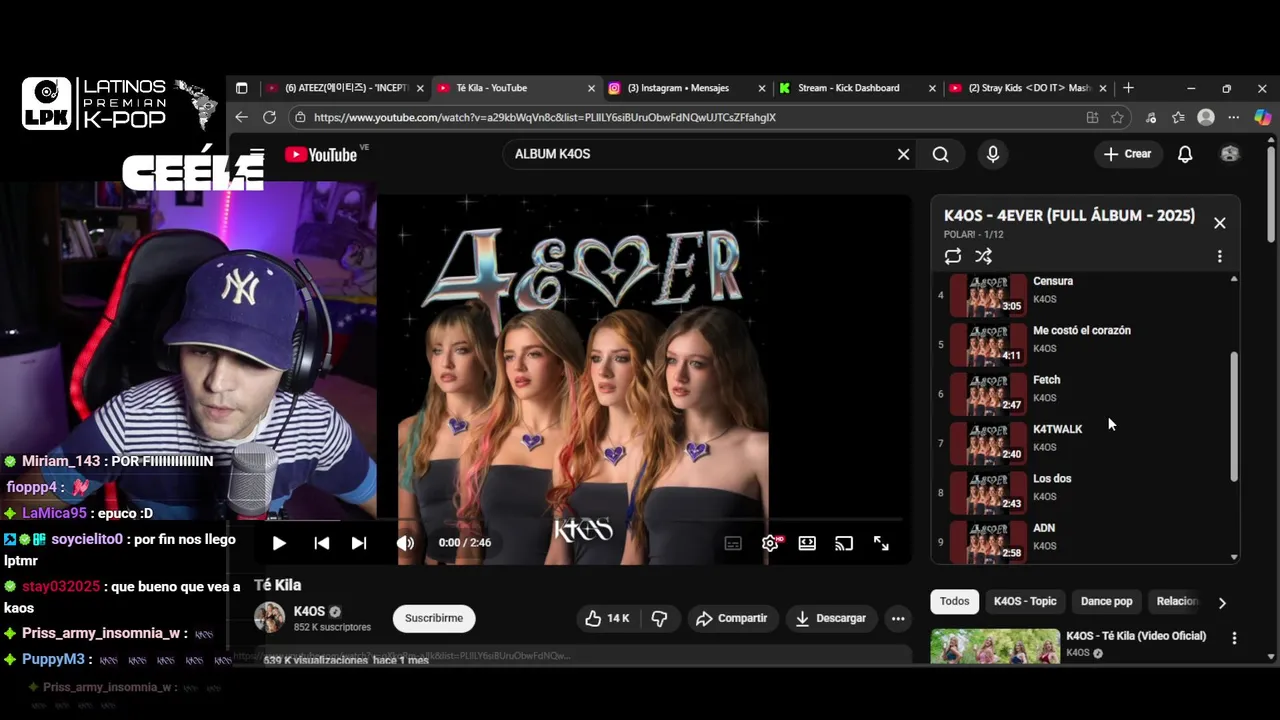Screen dimensions: 1280x720
Task: Open browser extensions icon
Action: (1151, 117)
